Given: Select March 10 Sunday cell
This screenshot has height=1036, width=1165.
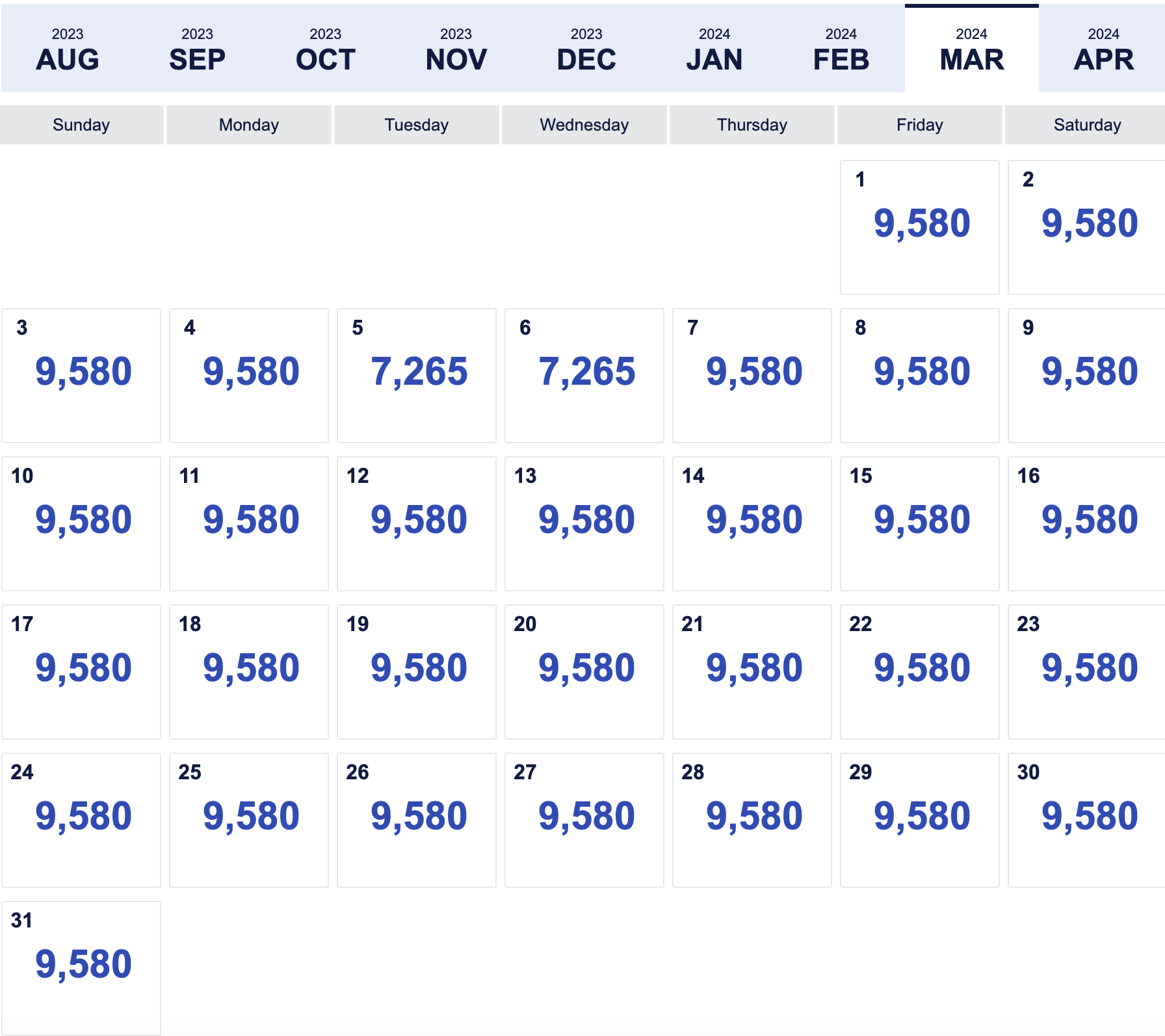Looking at the screenshot, I should [81, 524].
